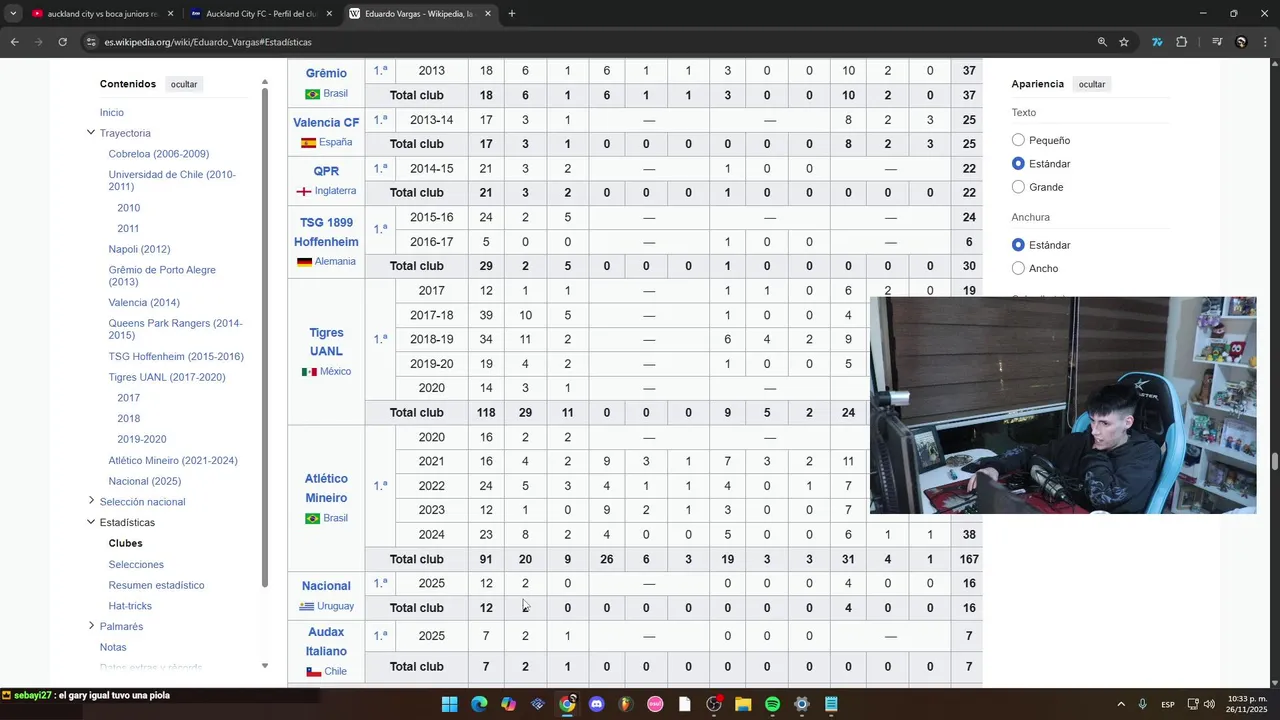
Task: Click the England flag beside Inglaterra
Action: pos(304,192)
